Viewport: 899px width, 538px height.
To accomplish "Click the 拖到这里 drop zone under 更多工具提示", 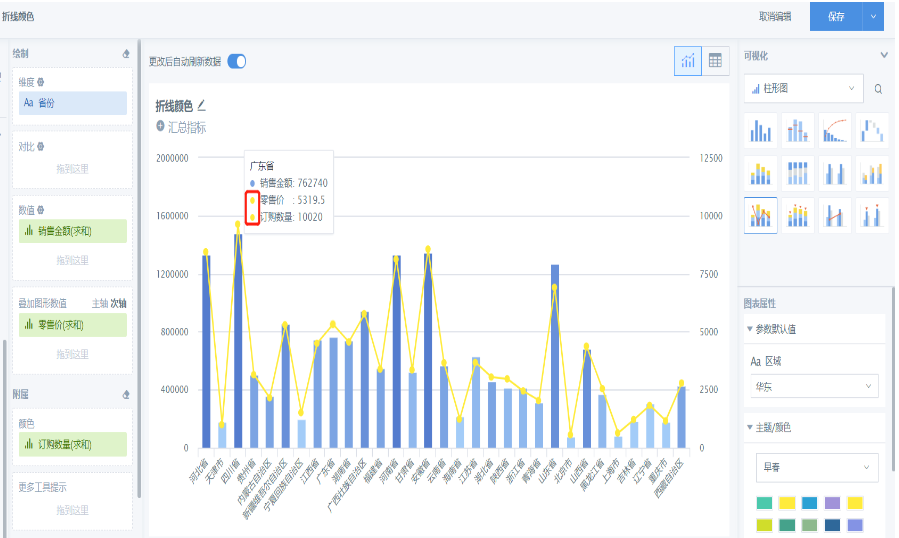I will click(x=73, y=510).
